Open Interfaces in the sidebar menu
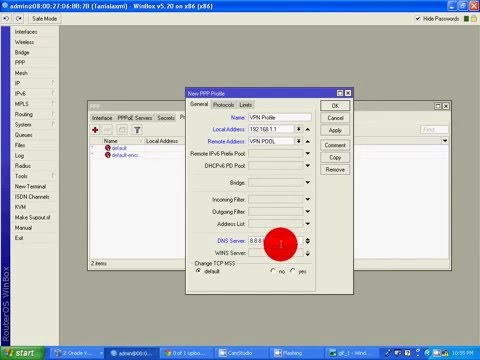The image size is (480, 360). tap(26, 32)
